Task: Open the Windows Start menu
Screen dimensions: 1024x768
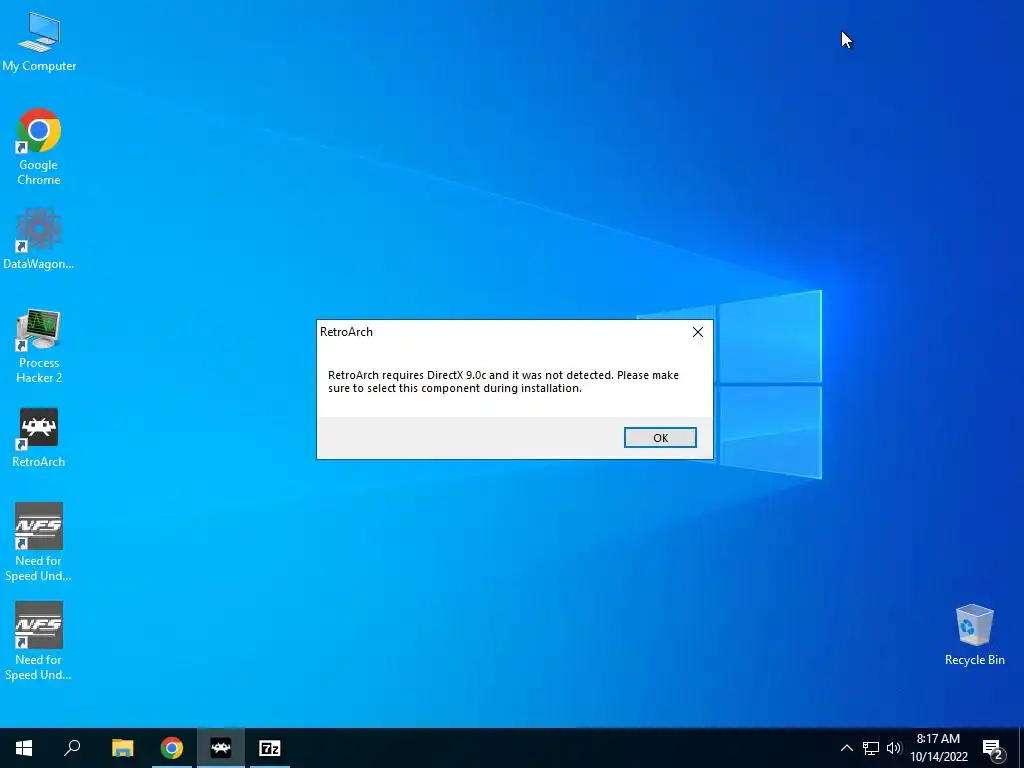Action: coord(24,748)
